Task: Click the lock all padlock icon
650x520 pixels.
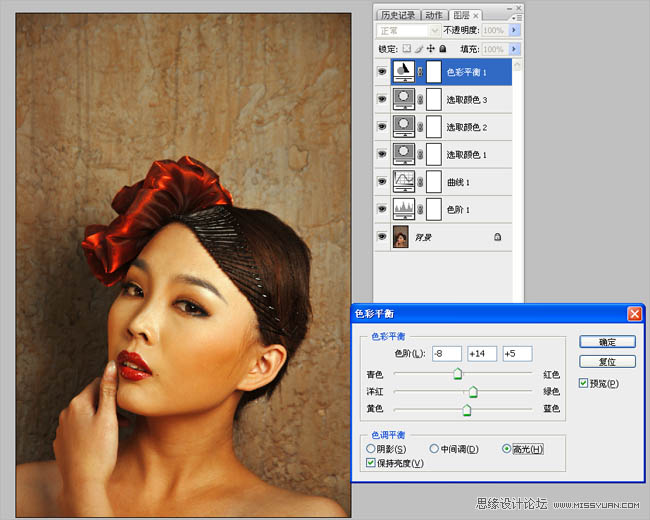Action: pyautogui.click(x=444, y=48)
